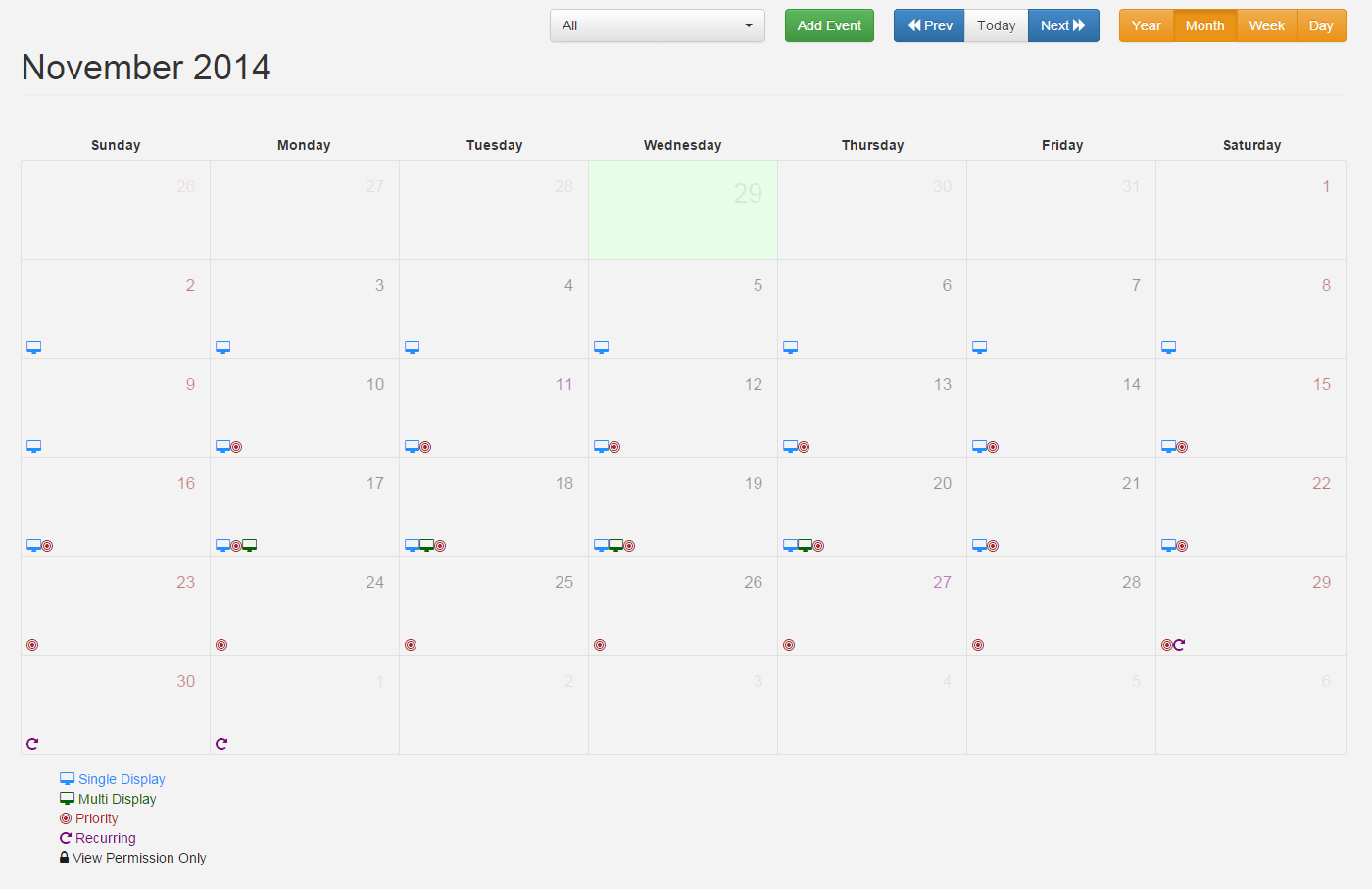Click the Add Event button

click(829, 25)
